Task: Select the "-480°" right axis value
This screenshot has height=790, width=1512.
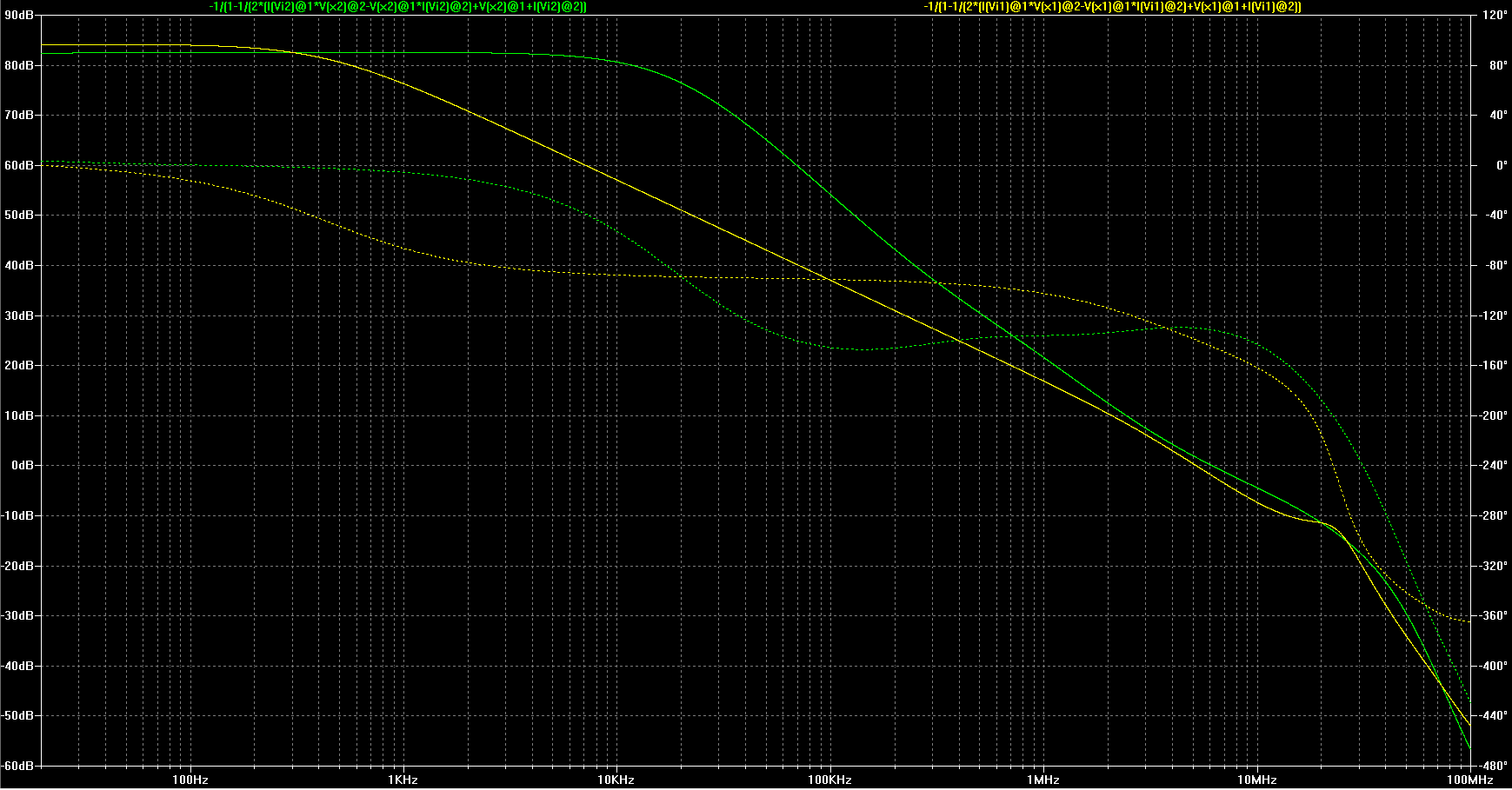Action: [1495, 766]
